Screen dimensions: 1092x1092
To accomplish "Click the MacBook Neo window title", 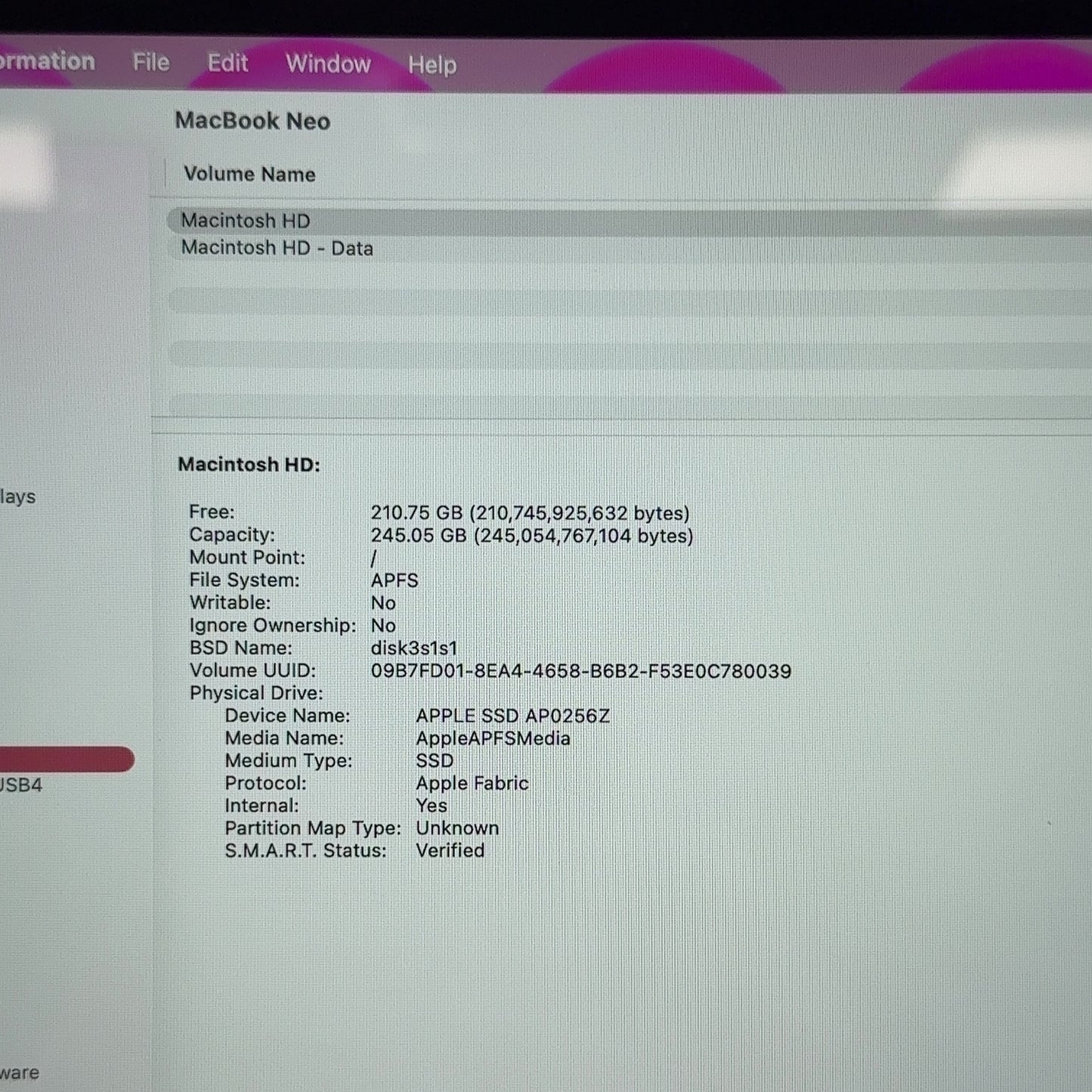I will point(252,121).
